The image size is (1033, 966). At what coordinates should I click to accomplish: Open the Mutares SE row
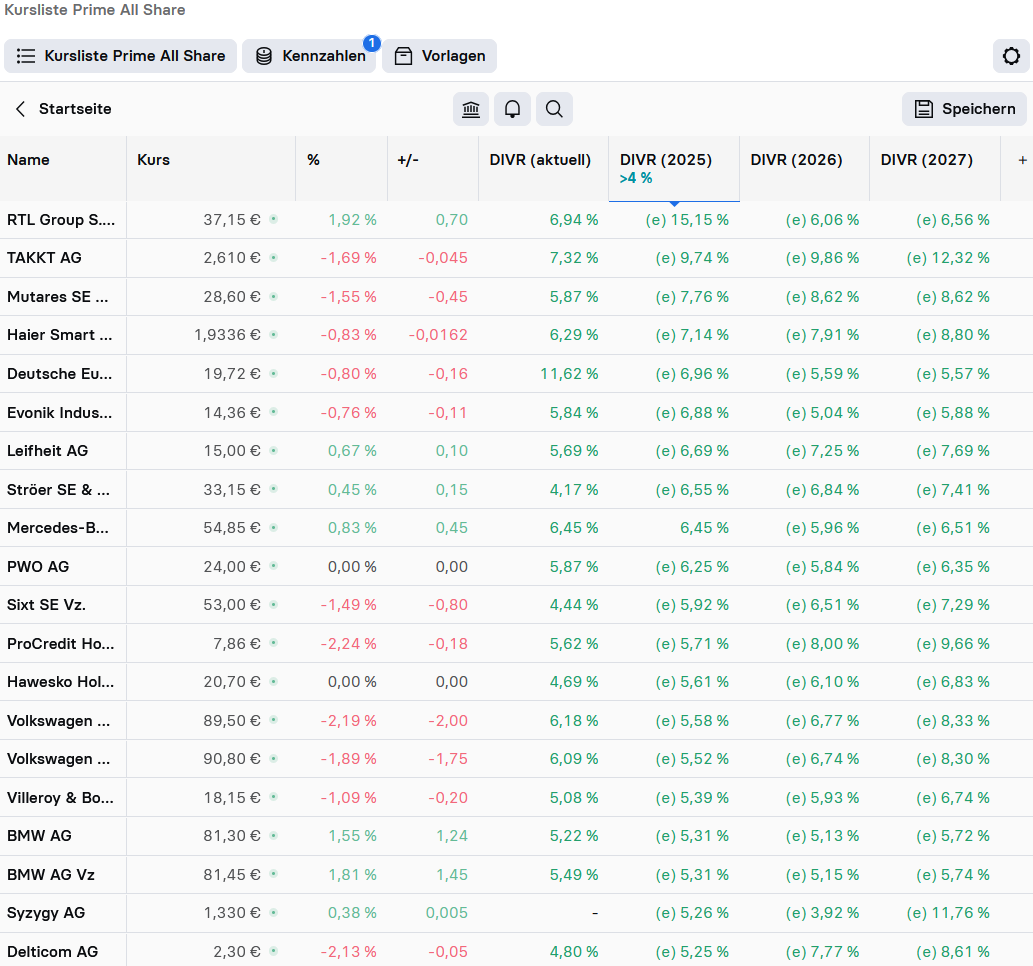pos(58,297)
